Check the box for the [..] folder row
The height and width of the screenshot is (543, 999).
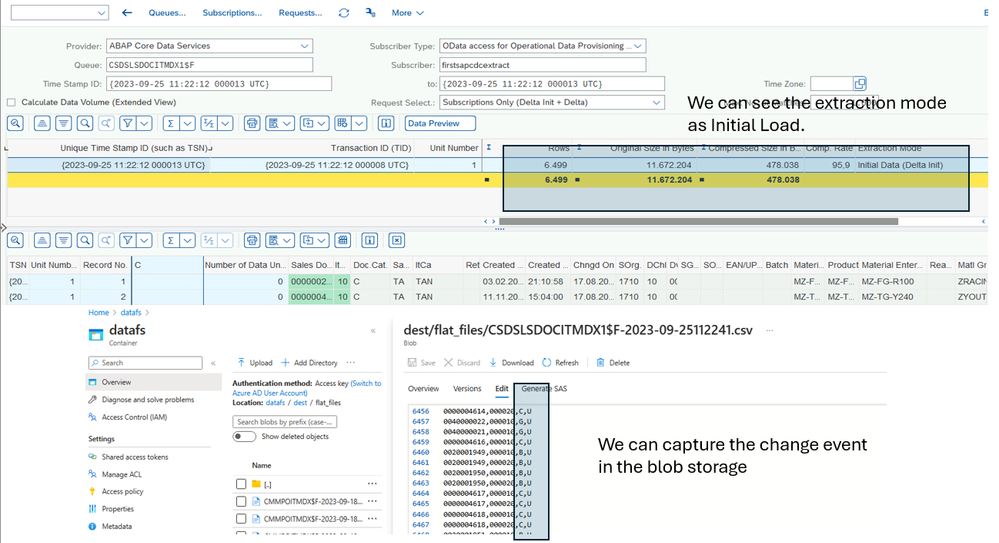point(241,484)
